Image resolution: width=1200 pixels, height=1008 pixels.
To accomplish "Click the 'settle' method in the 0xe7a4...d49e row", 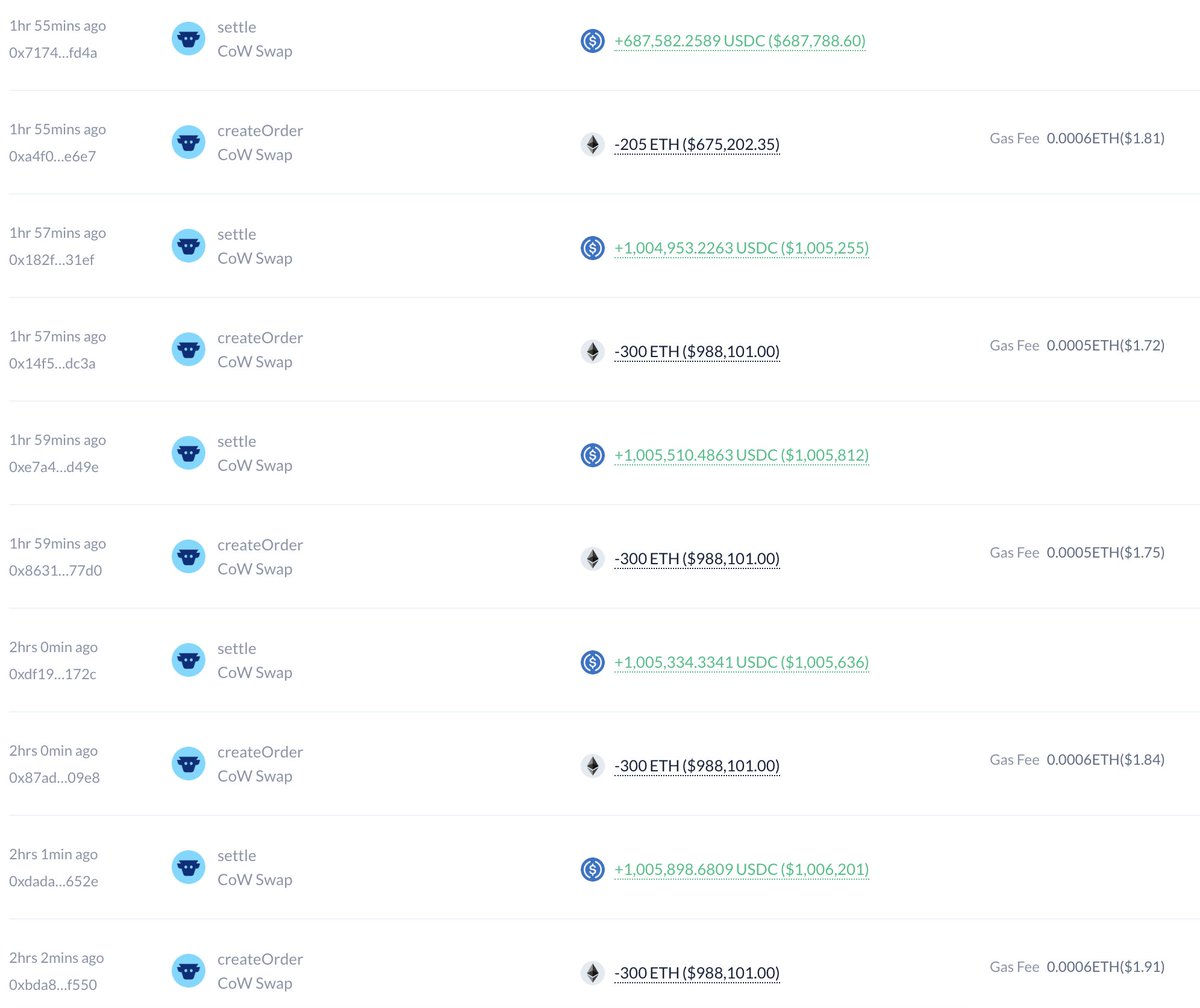I will pyautogui.click(x=237, y=441).
